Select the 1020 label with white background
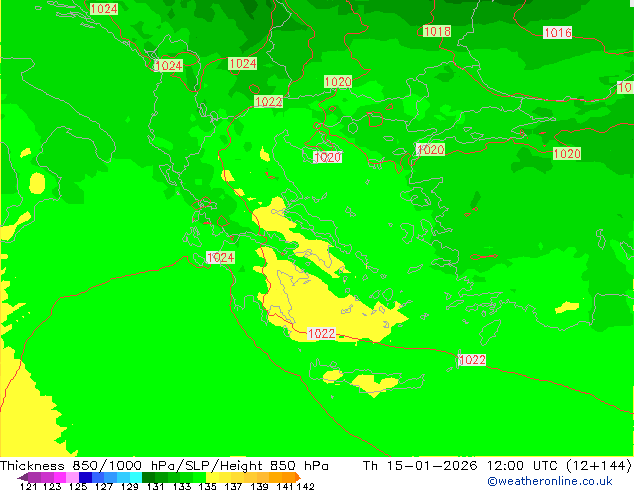The image size is (634, 490). coord(327,157)
